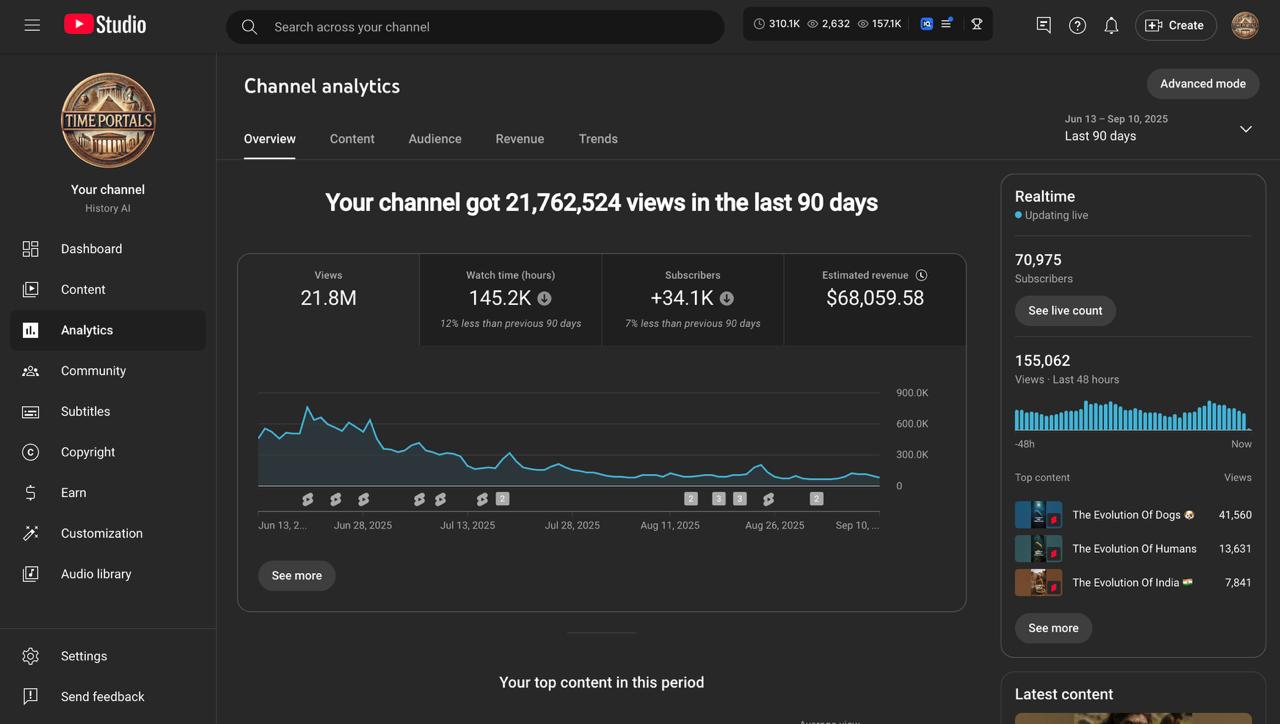This screenshot has height=724, width=1280.
Task: Open The Evolution Of Dogs thumbnail
Action: (x=1038, y=515)
